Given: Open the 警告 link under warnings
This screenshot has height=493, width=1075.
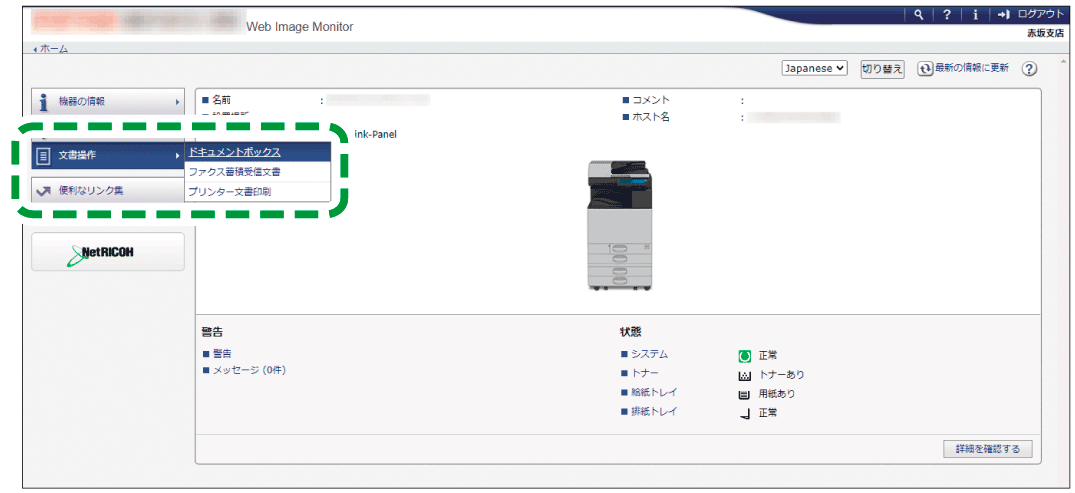Looking at the screenshot, I should coord(221,354).
